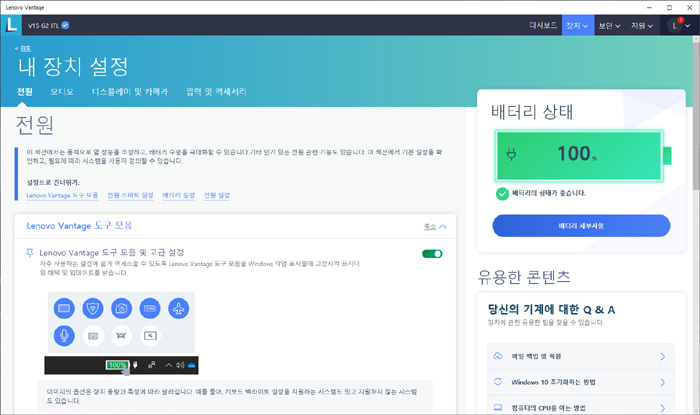Click the power plug icon in taskbar preview

[x=135, y=365]
